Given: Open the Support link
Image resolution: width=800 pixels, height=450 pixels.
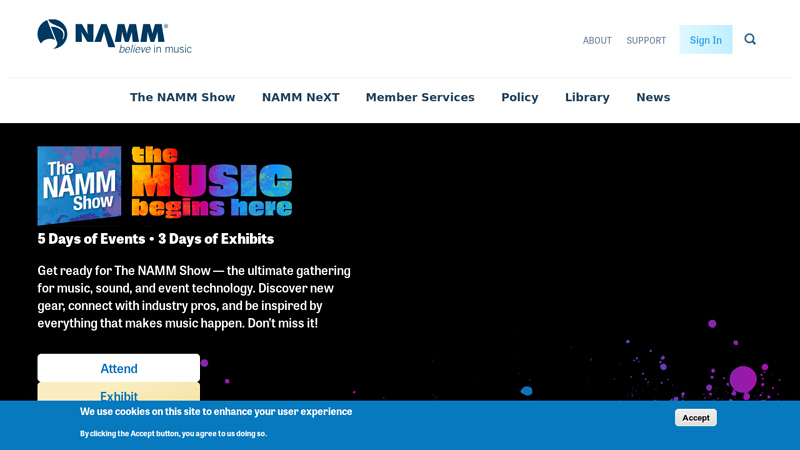Looking at the screenshot, I should coord(646,40).
